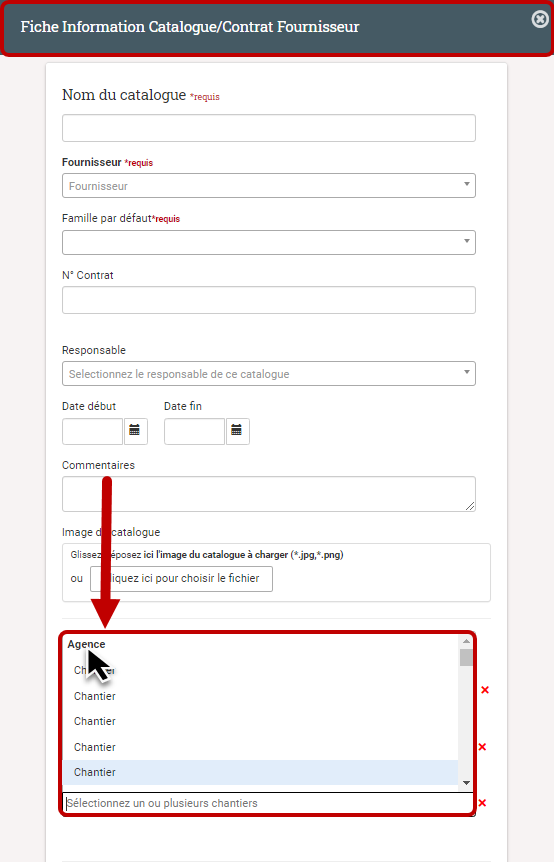Expand the Fournisseur dropdown
The width and height of the screenshot is (554, 862).
(x=269, y=186)
